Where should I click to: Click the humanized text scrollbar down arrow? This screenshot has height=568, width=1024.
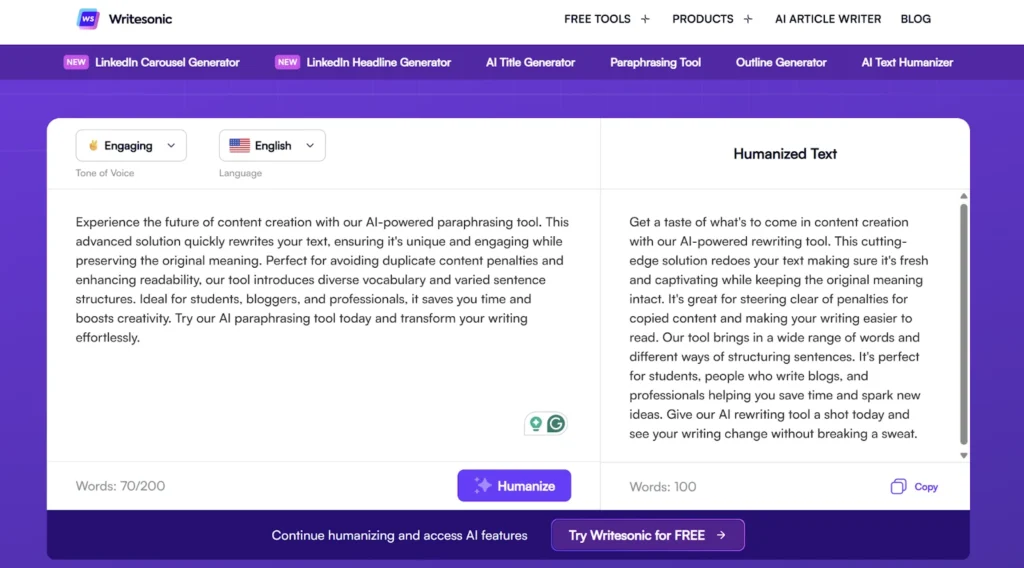pos(963,456)
